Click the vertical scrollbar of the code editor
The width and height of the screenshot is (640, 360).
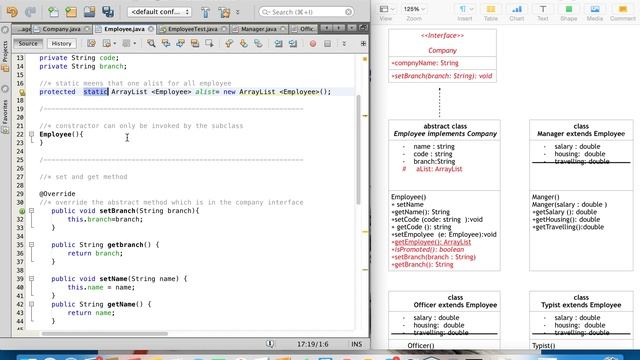358,149
